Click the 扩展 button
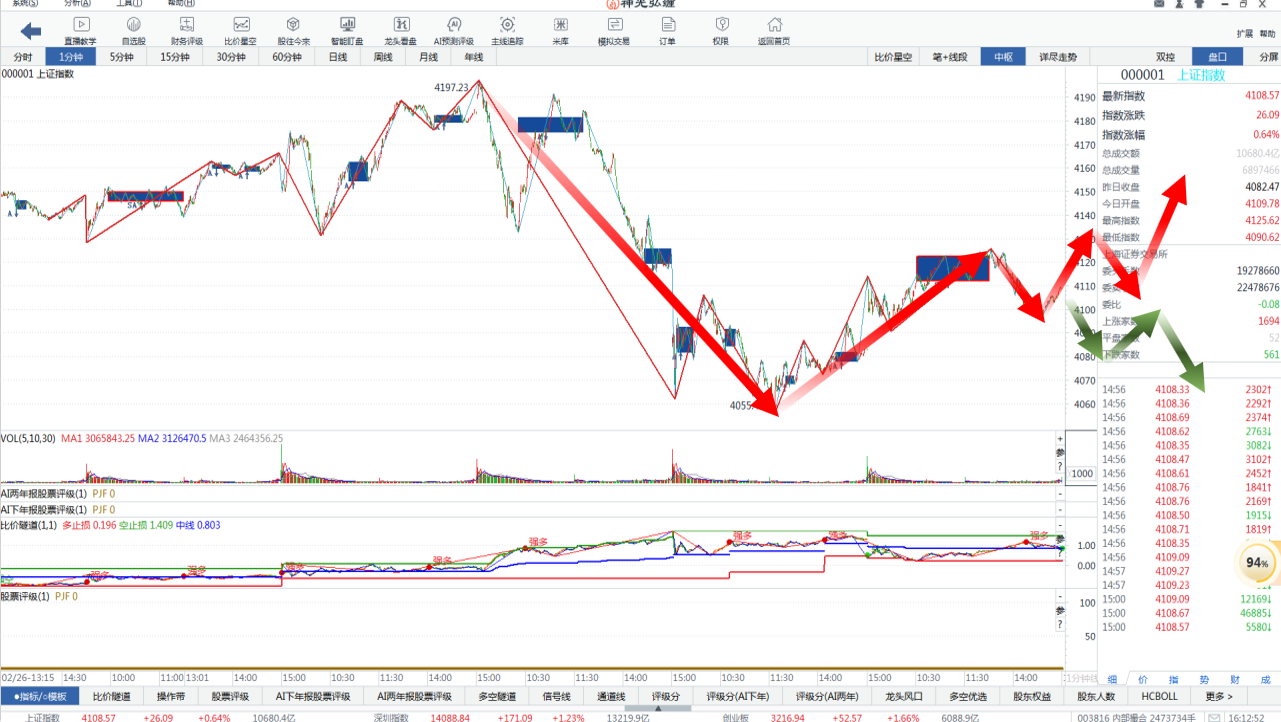Image resolution: width=1281 pixels, height=722 pixels. click(x=1244, y=34)
